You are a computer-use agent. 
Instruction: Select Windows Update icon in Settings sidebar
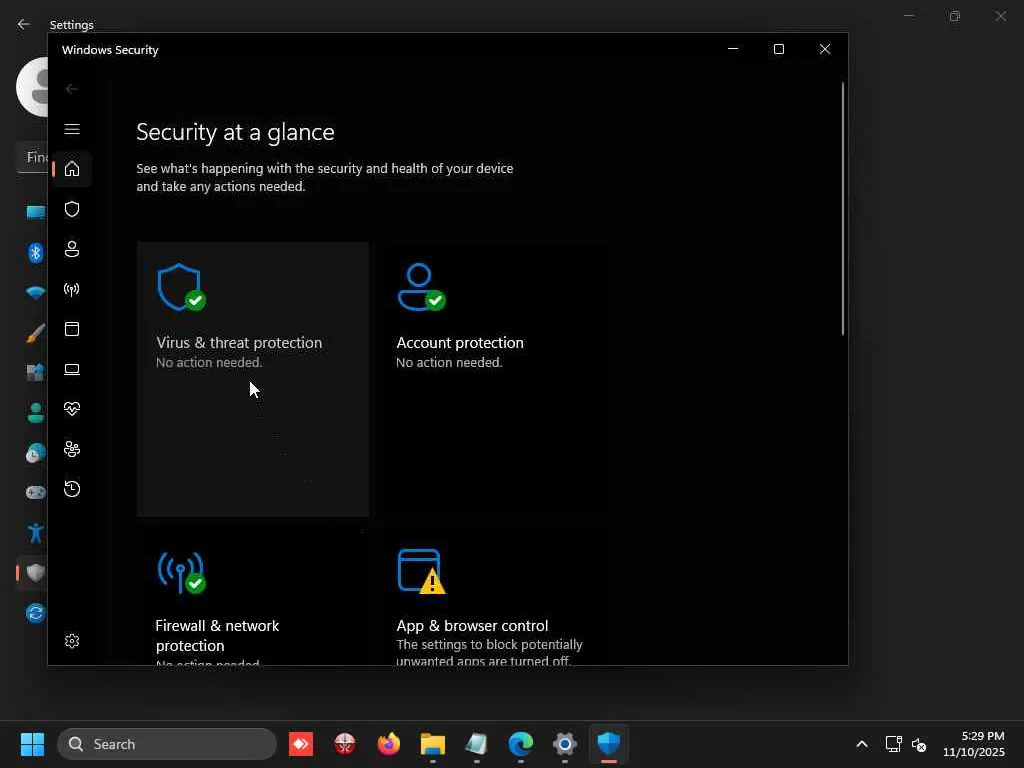pyautogui.click(x=35, y=613)
